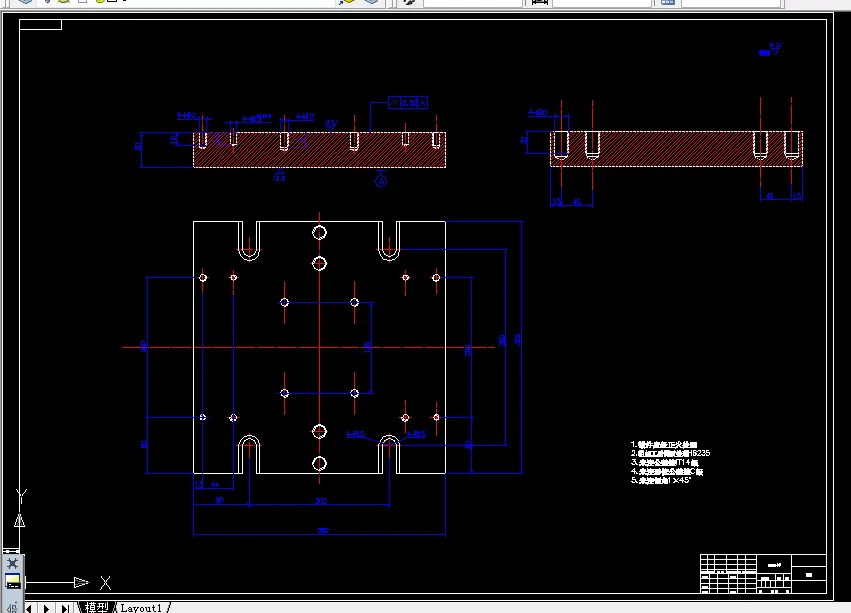Click the window icon below Explode

pos(12,582)
